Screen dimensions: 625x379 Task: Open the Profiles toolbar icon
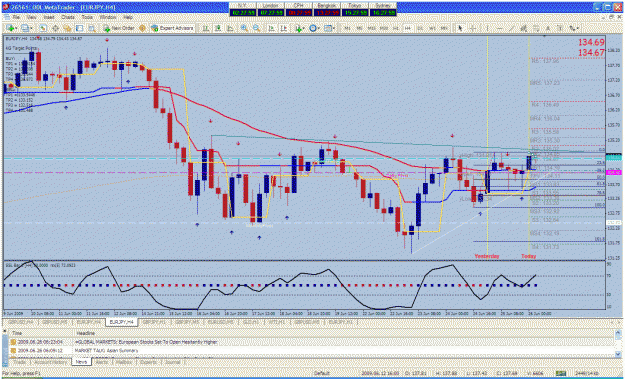click(26, 28)
